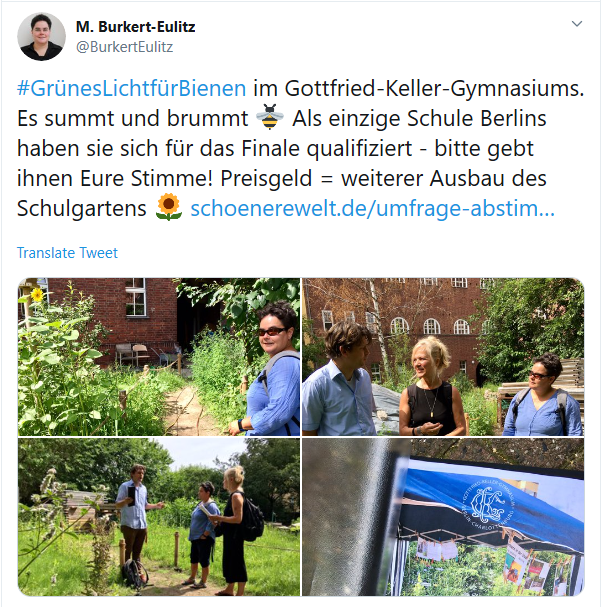
Task: Open the @BurkertEulitz handle
Action: point(124,47)
